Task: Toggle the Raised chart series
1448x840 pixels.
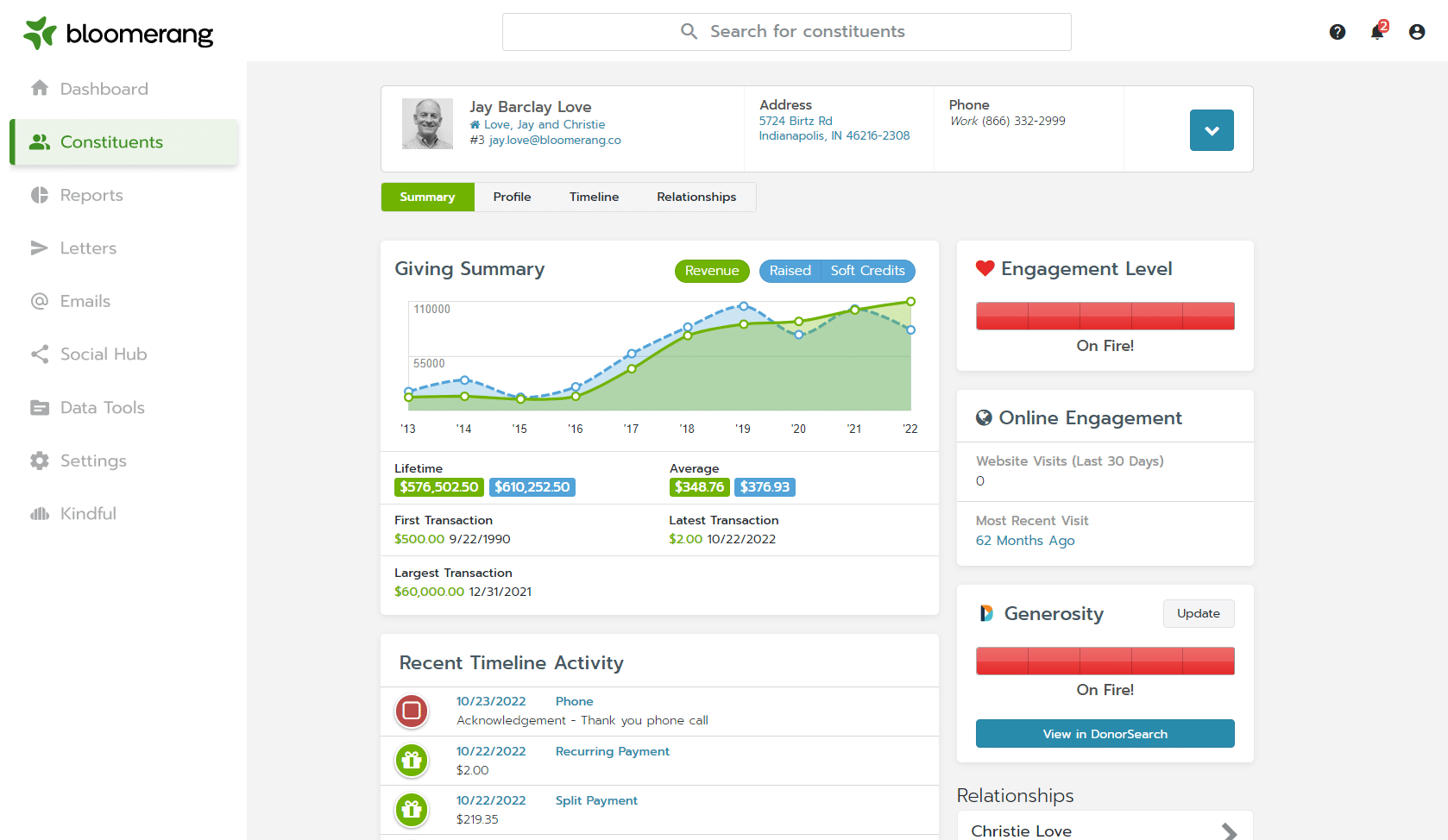Action: (790, 271)
